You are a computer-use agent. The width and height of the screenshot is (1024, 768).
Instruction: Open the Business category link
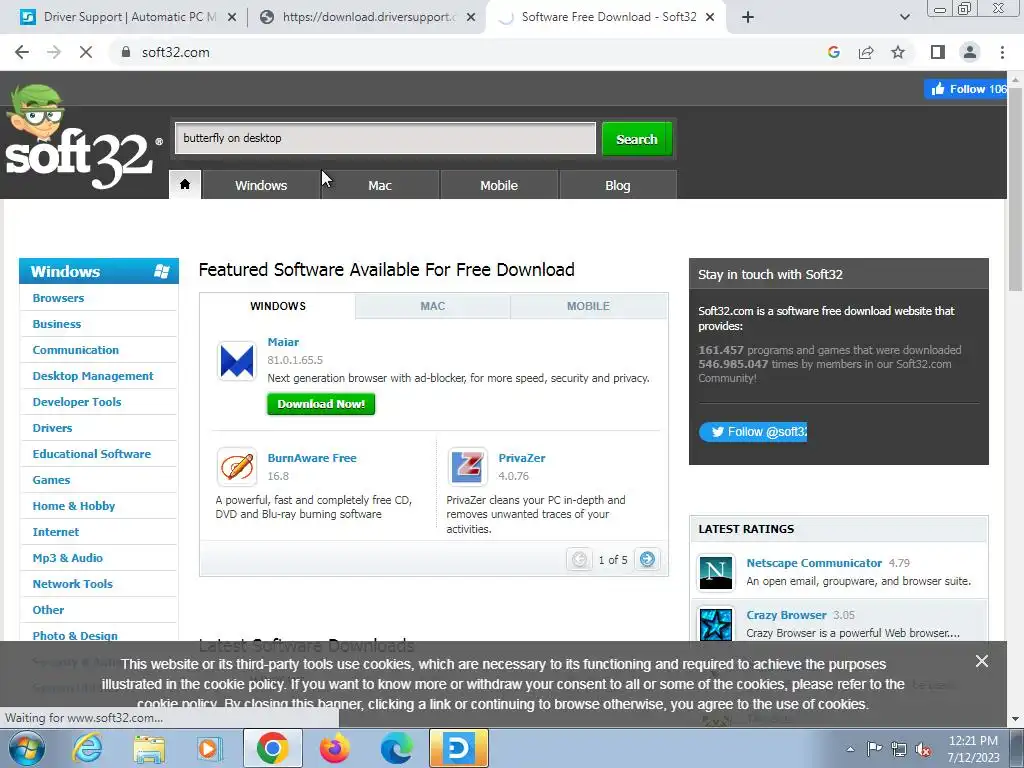click(57, 324)
